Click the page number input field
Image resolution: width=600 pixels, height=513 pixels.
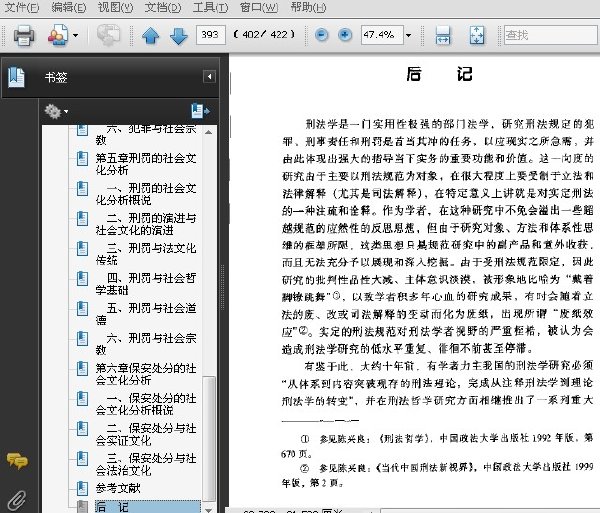pos(210,35)
